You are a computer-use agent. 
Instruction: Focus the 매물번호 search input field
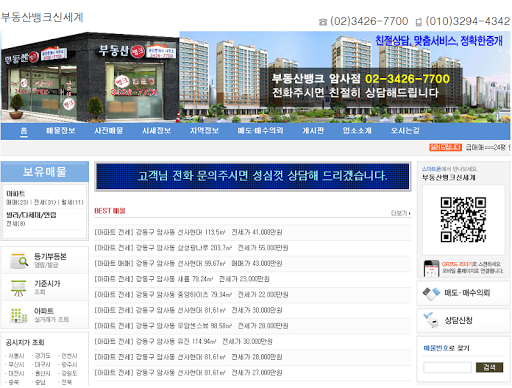tap(447, 367)
